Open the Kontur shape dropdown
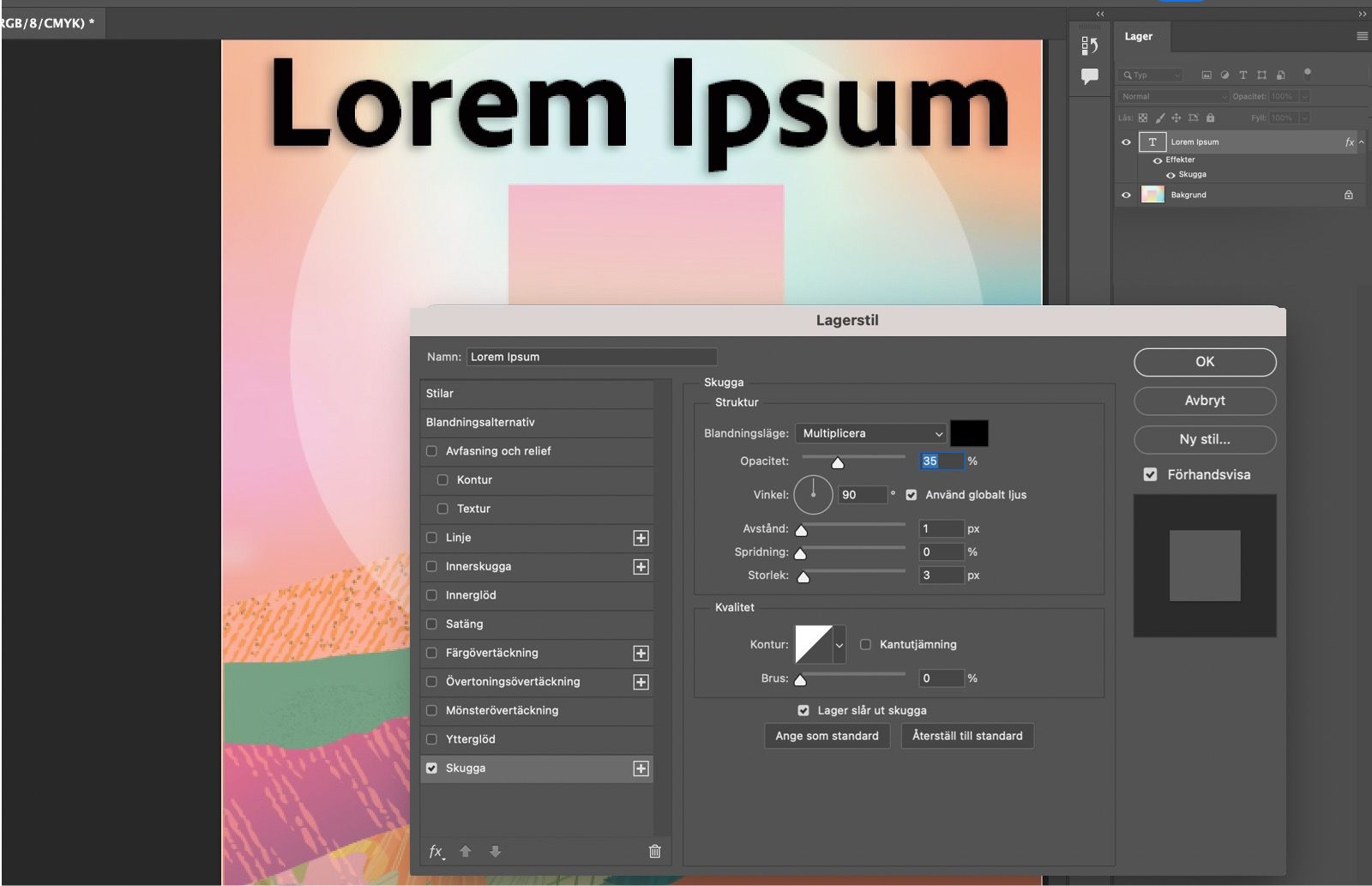The height and width of the screenshot is (886, 1372). 839,644
